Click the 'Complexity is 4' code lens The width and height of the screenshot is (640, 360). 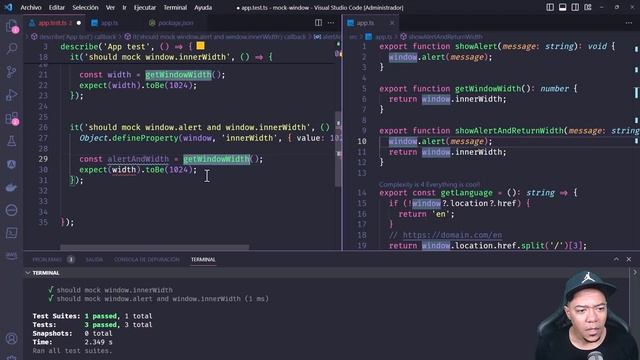tap(429, 184)
